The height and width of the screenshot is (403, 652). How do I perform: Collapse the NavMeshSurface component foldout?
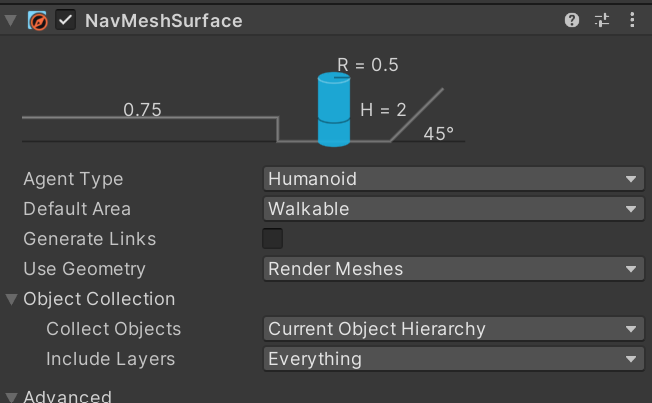click(x=10, y=20)
